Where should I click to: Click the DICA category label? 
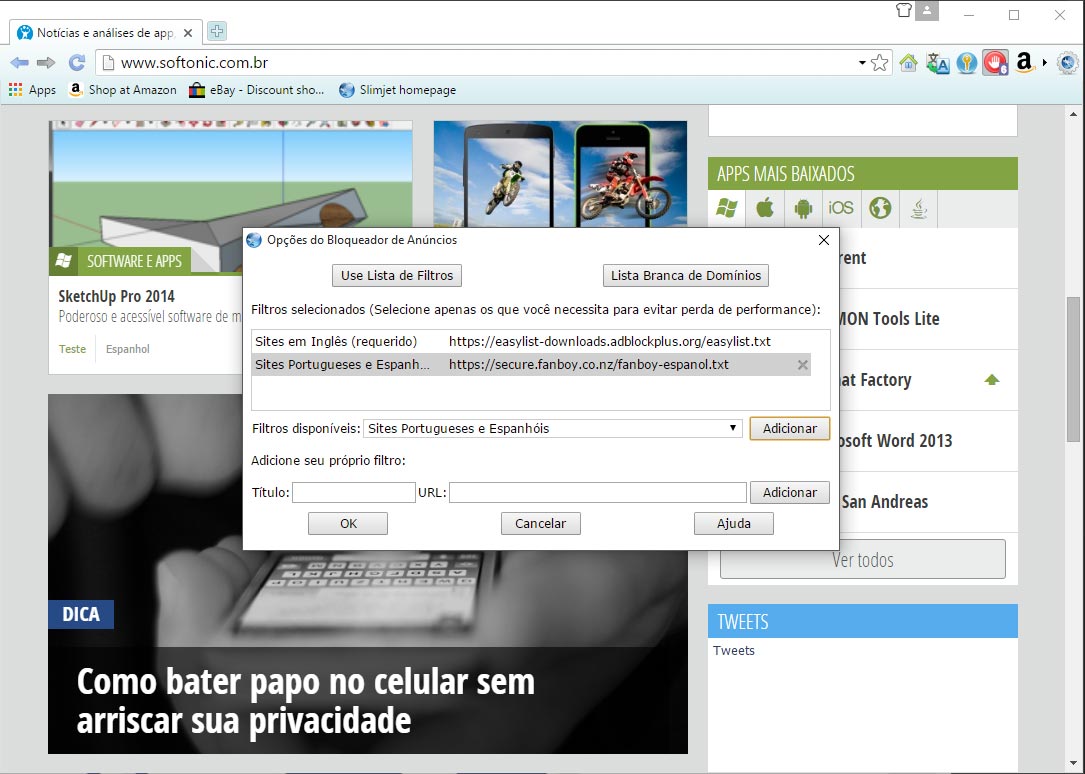[81, 614]
